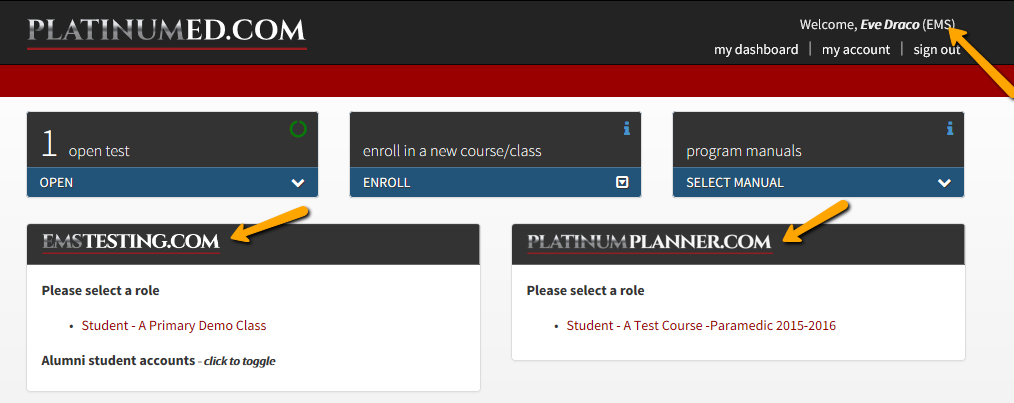This screenshot has width=1014, height=403.
Task: Click the chevron on SELECT MANUAL bar
Action: coord(944,183)
